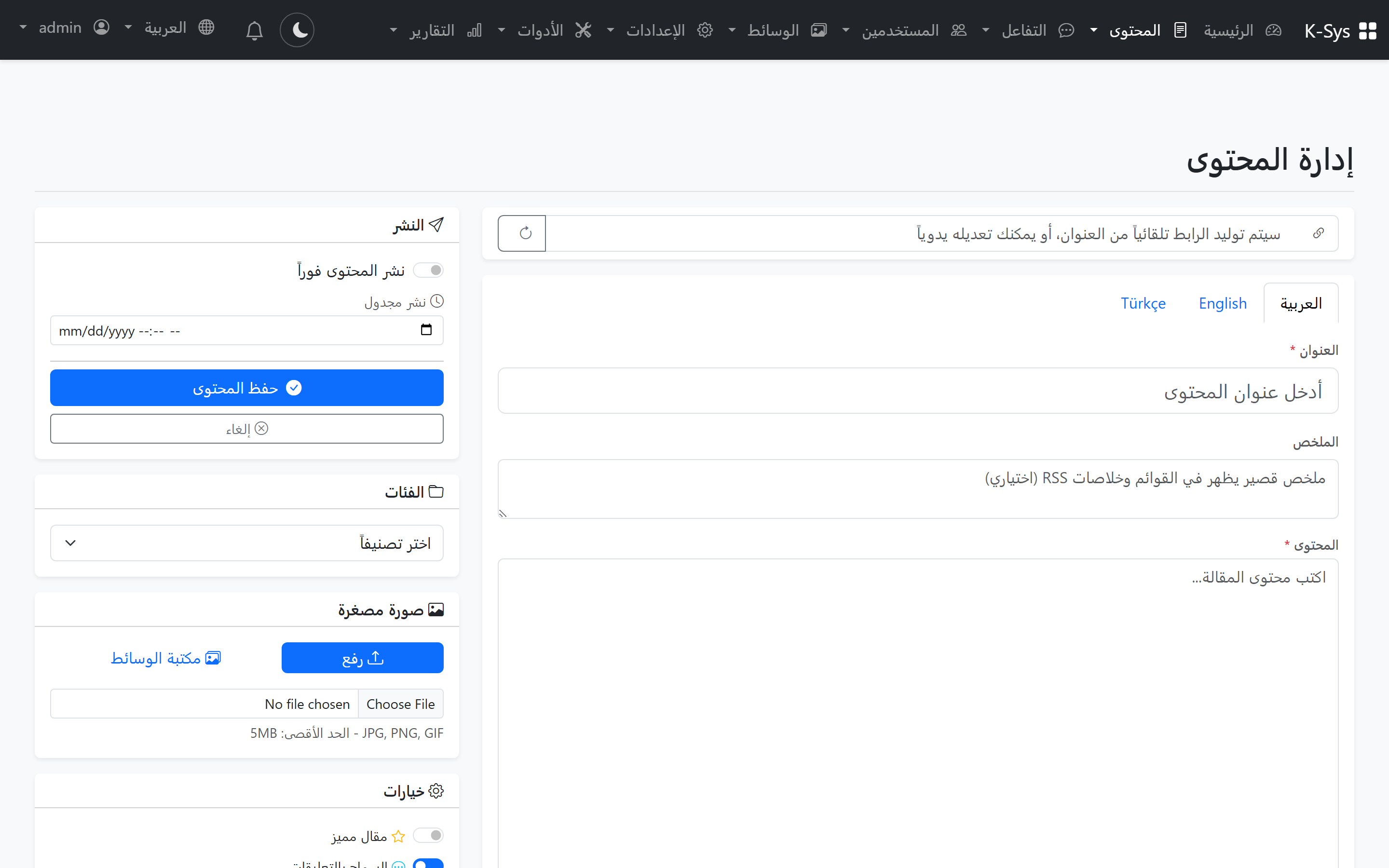Switch to the Türkçe tab
The height and width of the screenshot is (868, 1389).
coord(1144,303)
